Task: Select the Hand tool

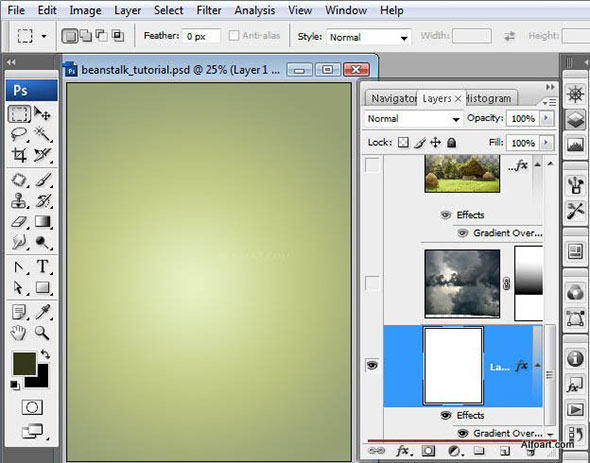Action: pyautogui.click(x=19, y=333)
